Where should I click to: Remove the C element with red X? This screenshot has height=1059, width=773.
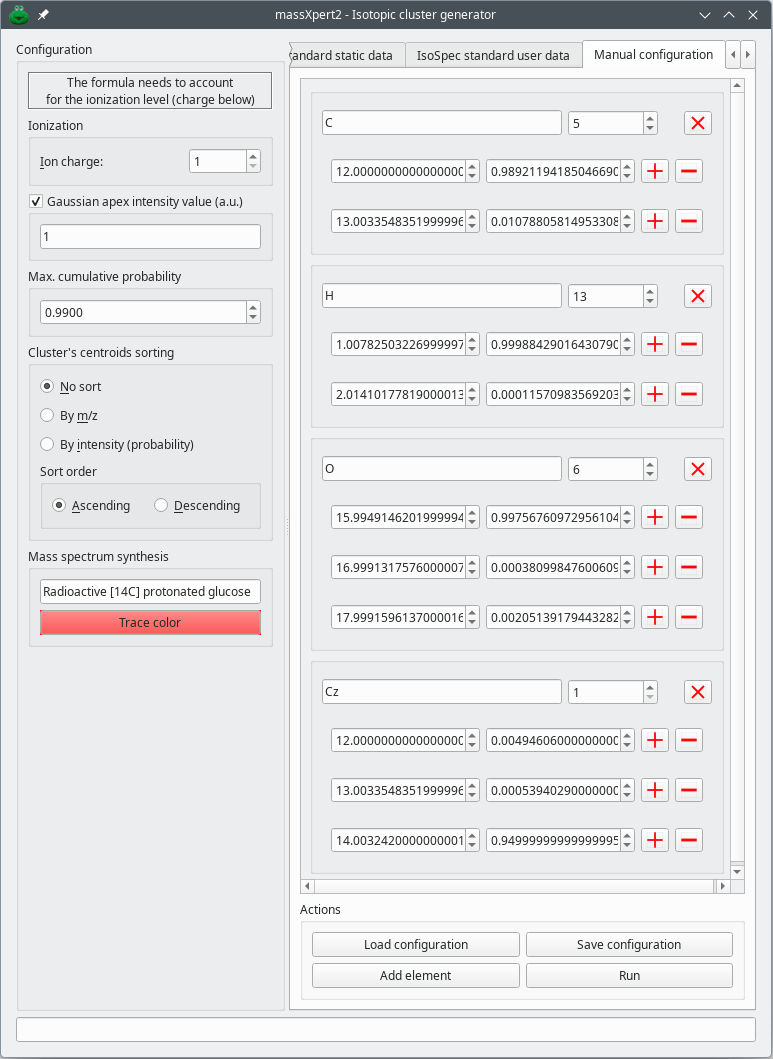(698, 123)
